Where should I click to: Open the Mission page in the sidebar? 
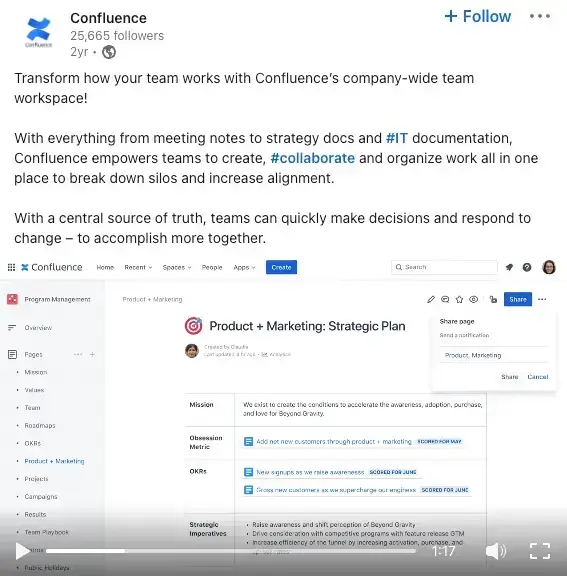pyautogui.click(x=36, y=372)
